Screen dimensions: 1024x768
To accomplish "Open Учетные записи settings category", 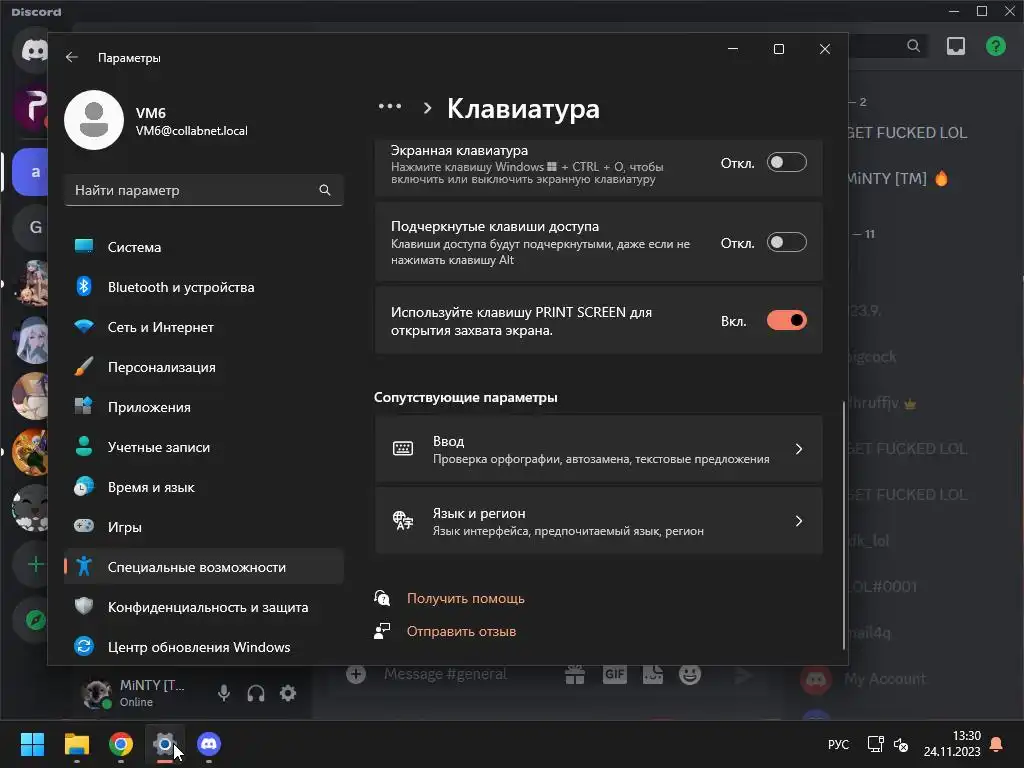I will (204, 447).
